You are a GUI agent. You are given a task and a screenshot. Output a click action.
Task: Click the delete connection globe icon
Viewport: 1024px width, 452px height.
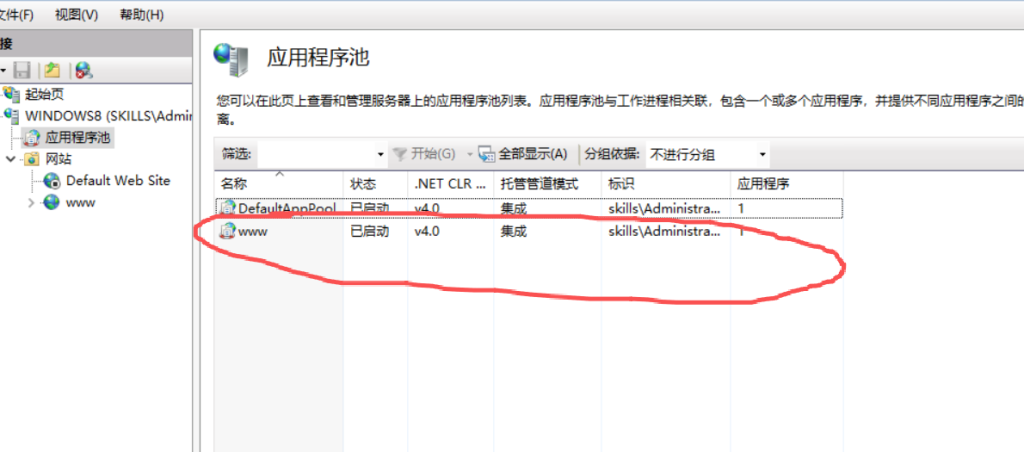tap(83, 70)
